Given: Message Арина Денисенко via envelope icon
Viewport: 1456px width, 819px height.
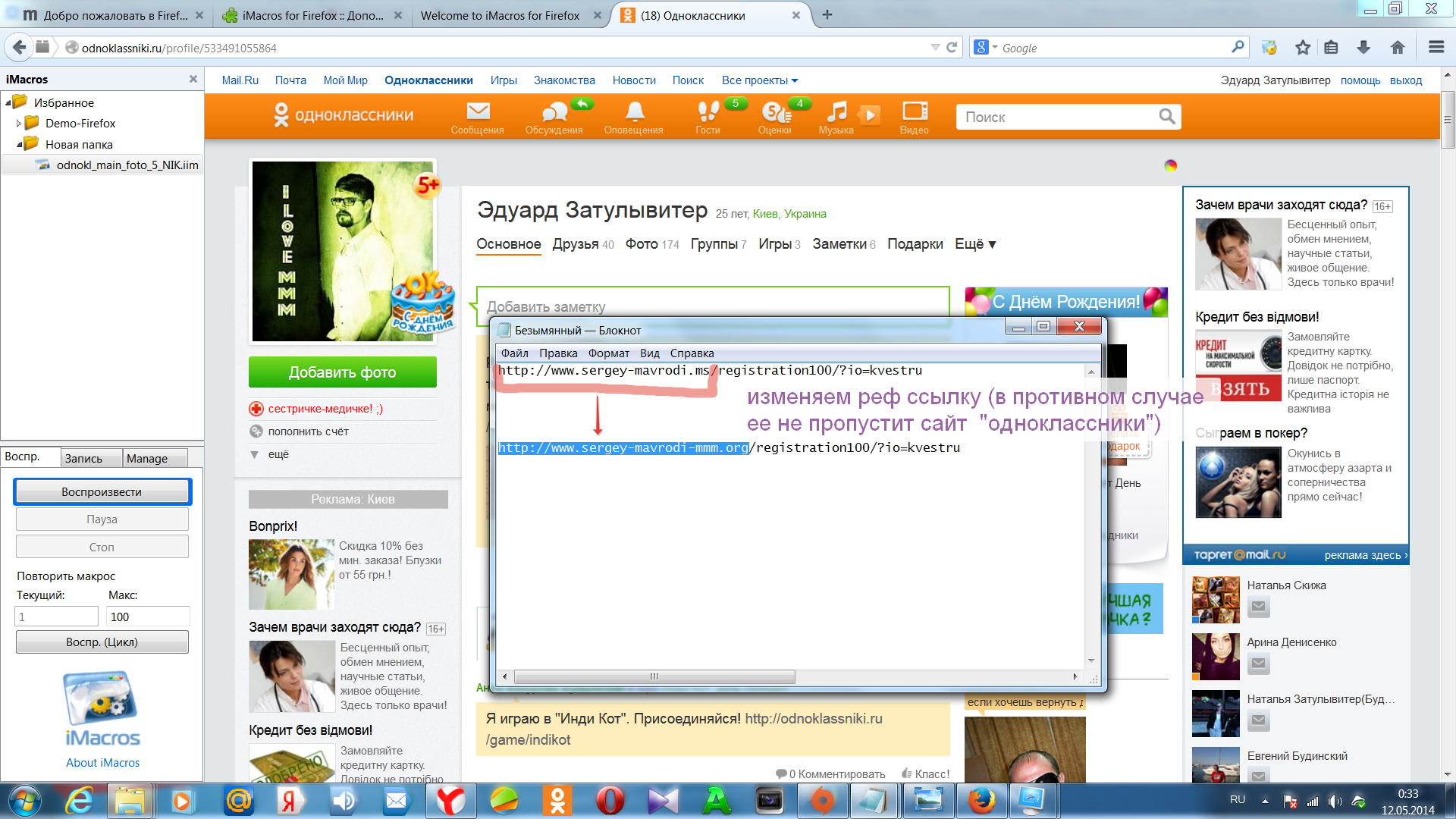Looking at the screenshot, I should pos(1259,664).
